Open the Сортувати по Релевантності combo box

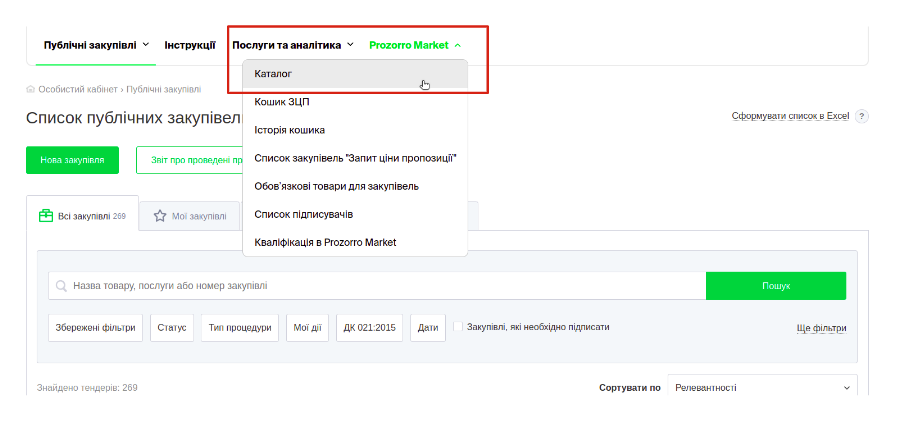click(763, 387)
